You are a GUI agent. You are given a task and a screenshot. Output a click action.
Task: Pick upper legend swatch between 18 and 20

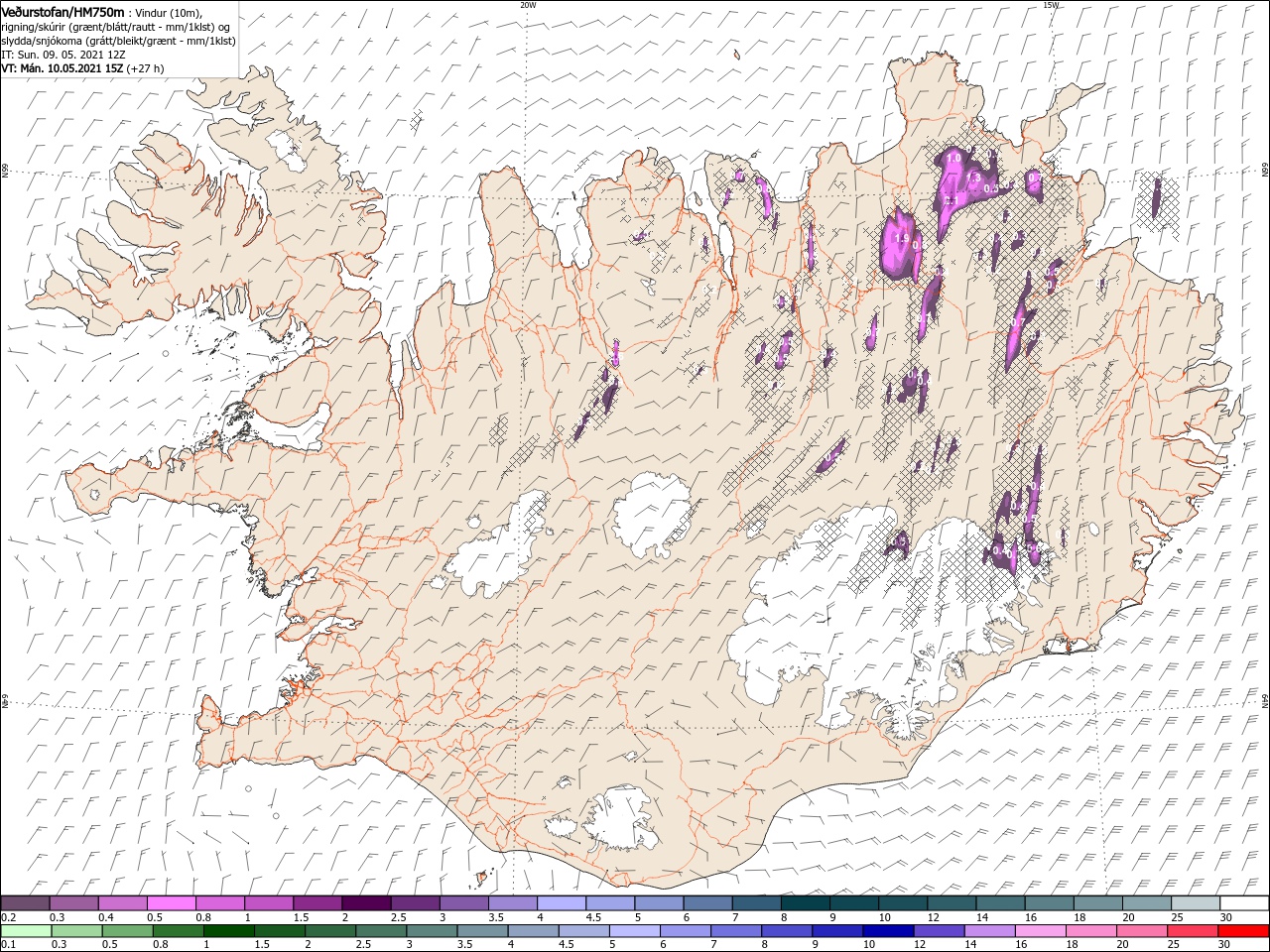(1098, 903)
